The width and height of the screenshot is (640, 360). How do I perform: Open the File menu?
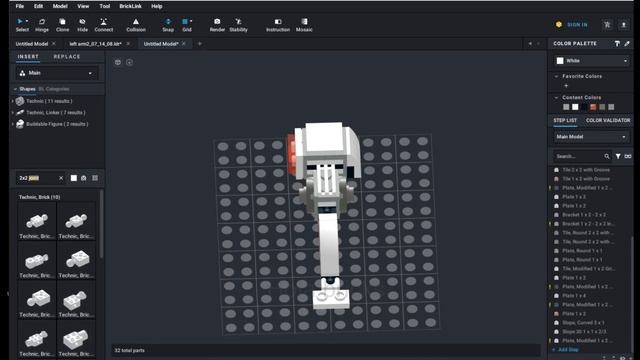tap(20, 6)
